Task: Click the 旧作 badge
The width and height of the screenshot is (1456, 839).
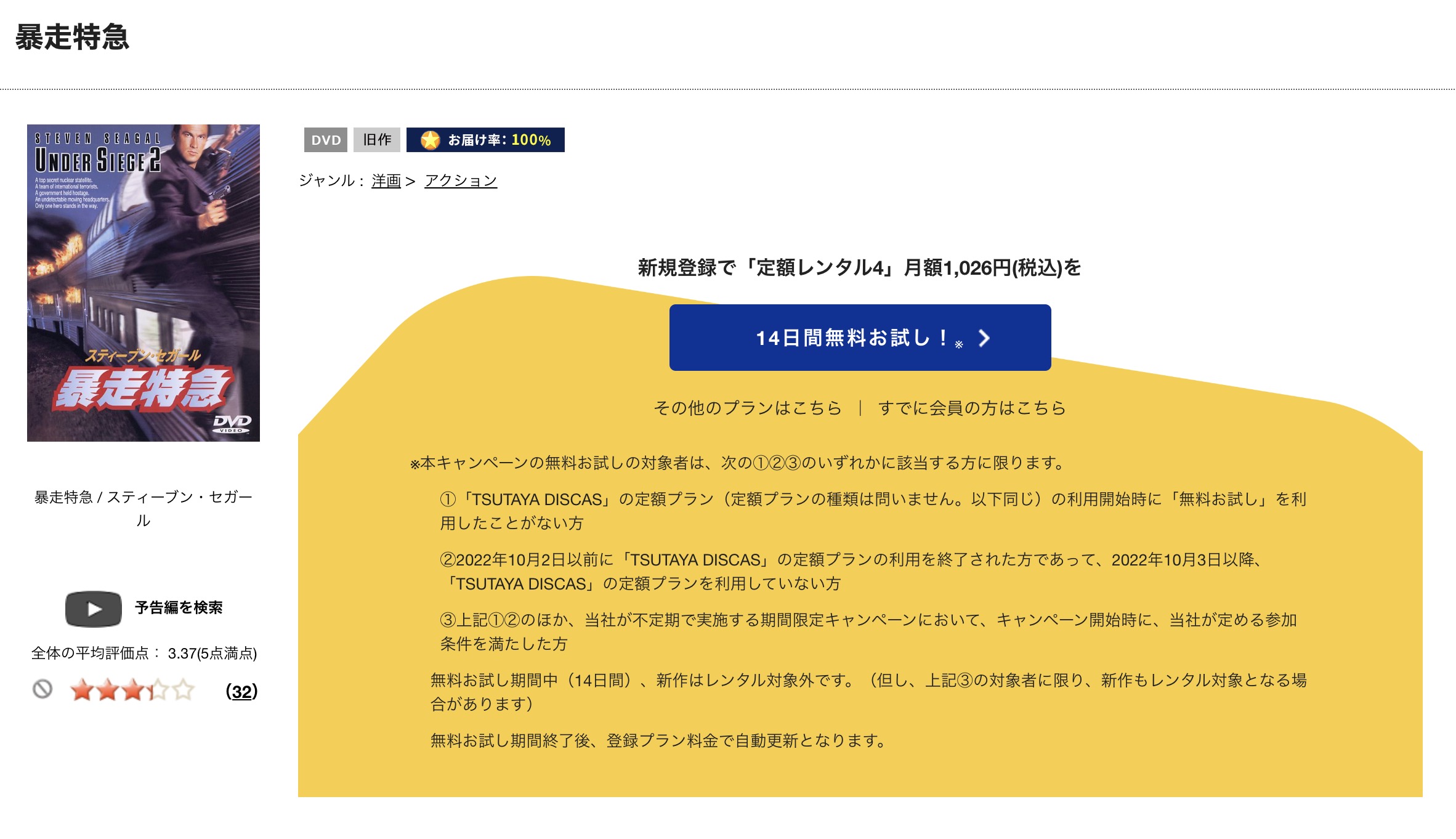Action: point(377,140)
